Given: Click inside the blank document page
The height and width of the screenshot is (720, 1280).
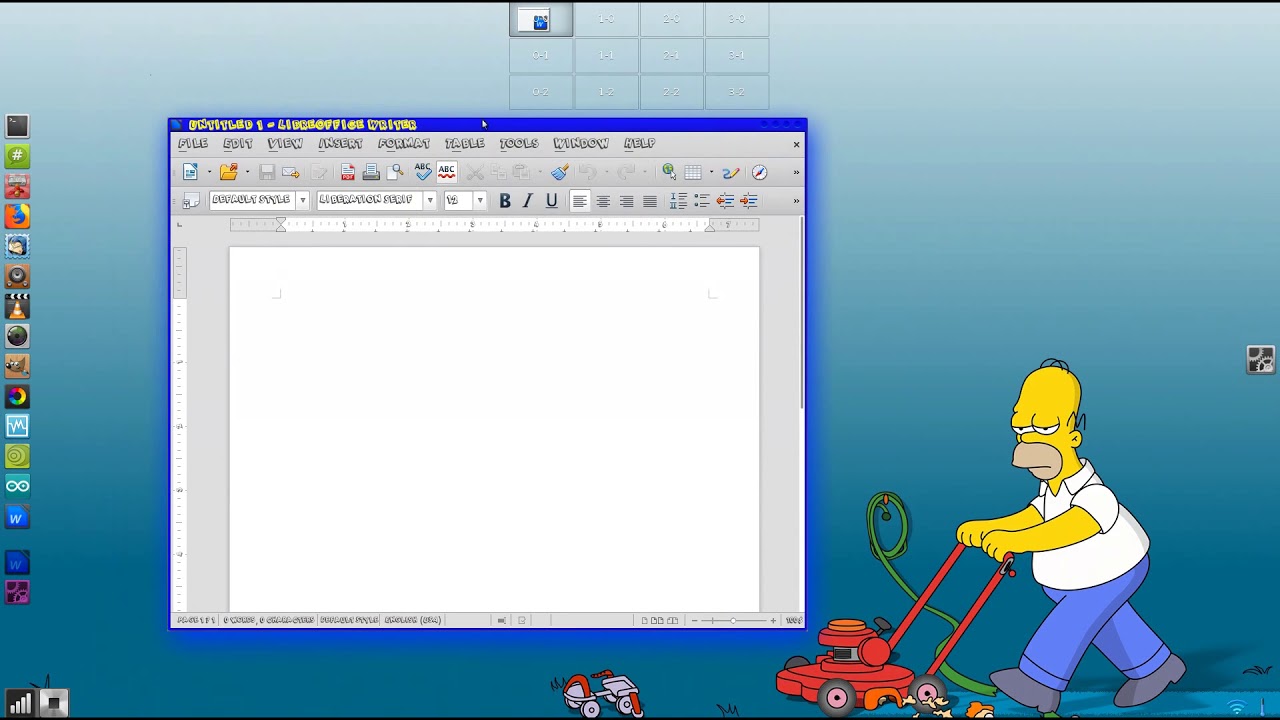Looking at the screenshot, I should [x=494, y=430].
